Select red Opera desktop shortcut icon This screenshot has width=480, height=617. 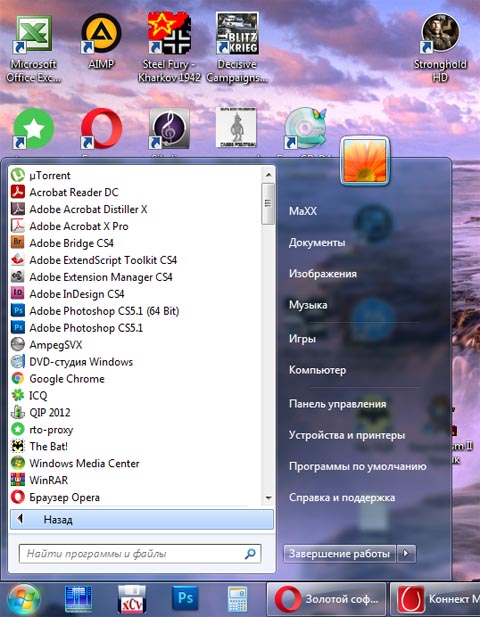coord(102,129)
